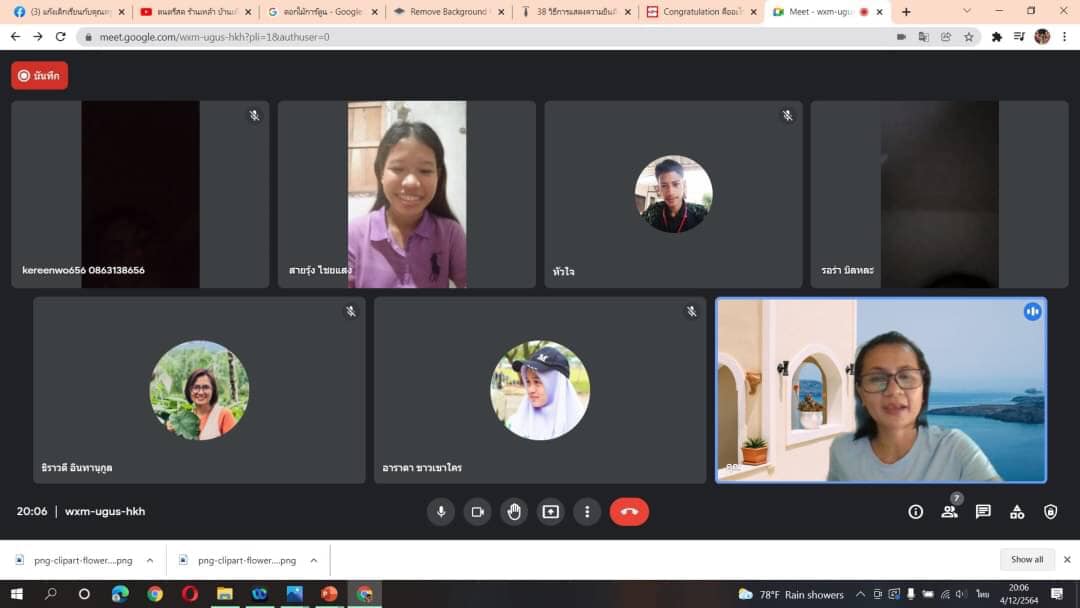Raise hand using the hand icon
The image size is (1080, 608).
click(514, 512)
